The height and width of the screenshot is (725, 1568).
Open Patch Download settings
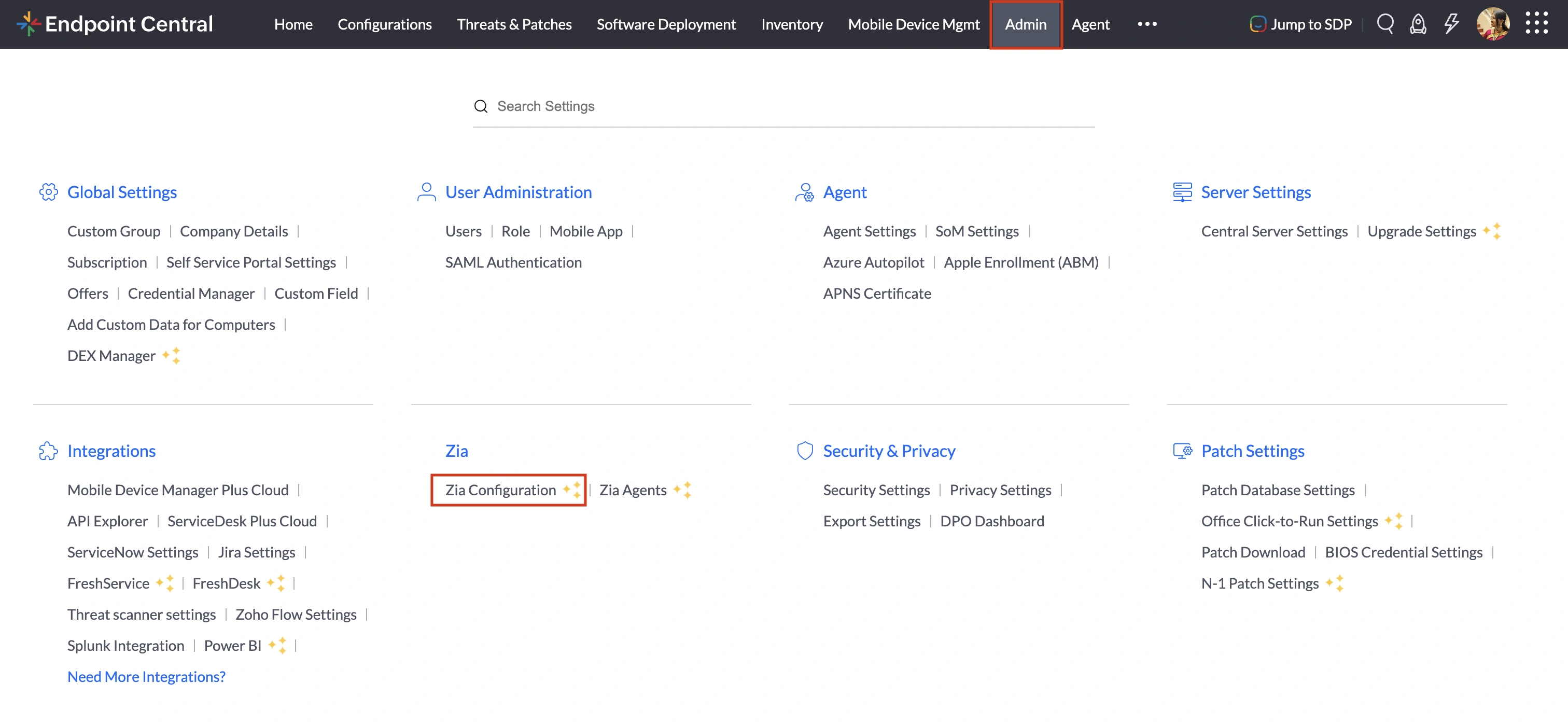point(1253,551)
